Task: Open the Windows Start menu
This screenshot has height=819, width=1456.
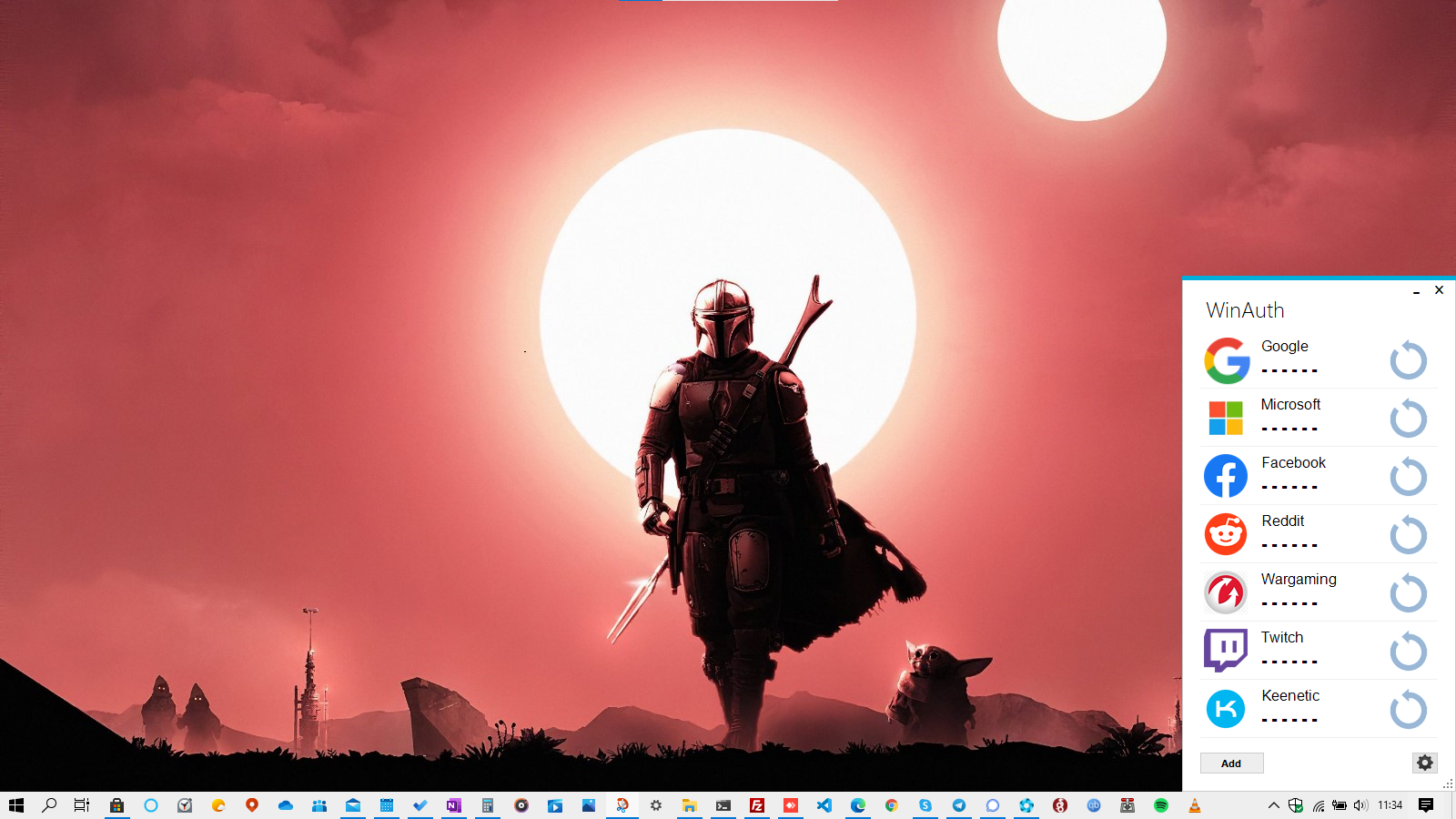Action: [x=16, y=805]
